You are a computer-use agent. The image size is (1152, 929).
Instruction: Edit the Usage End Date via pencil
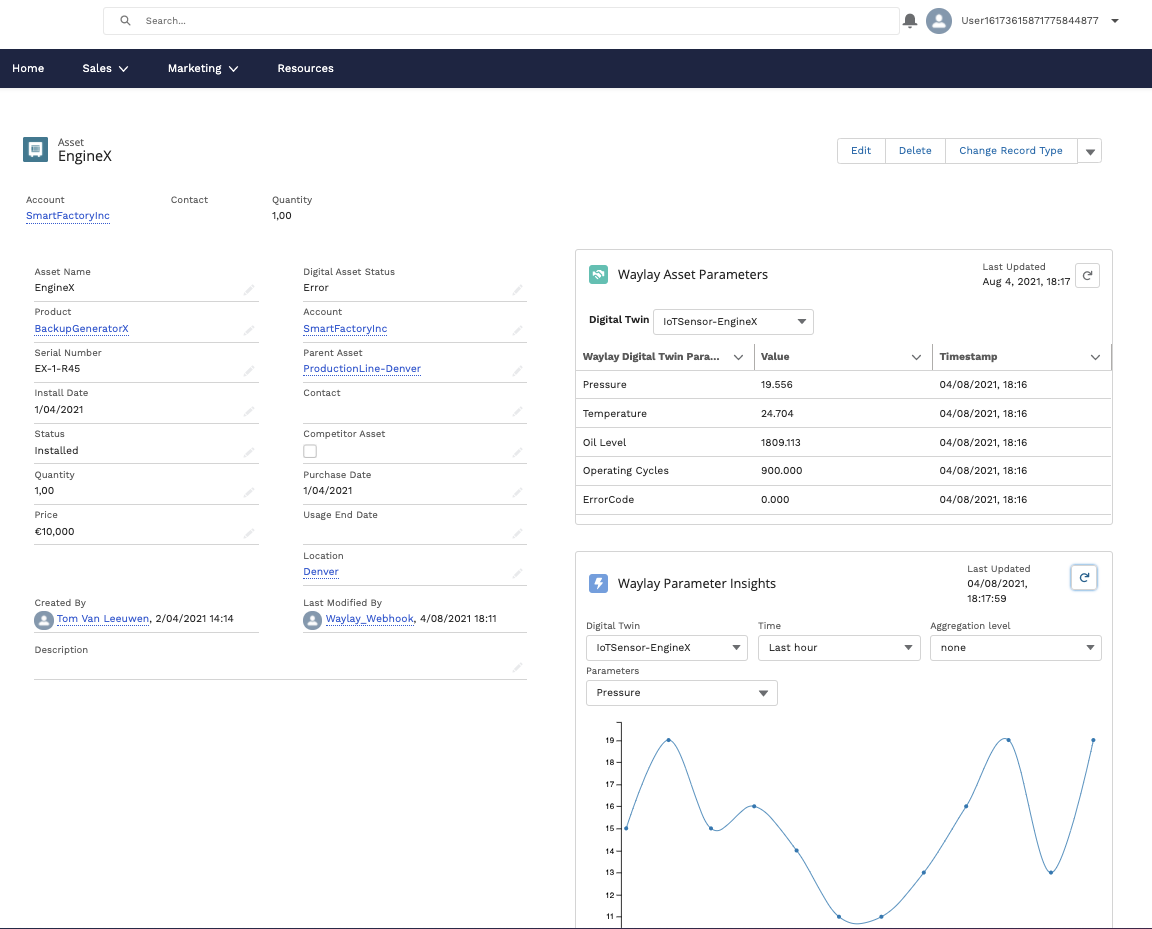click(518, 533)
